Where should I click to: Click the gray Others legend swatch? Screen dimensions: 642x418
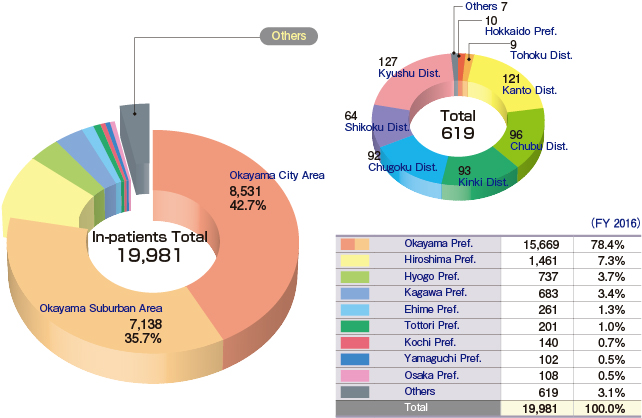point(355,392)
